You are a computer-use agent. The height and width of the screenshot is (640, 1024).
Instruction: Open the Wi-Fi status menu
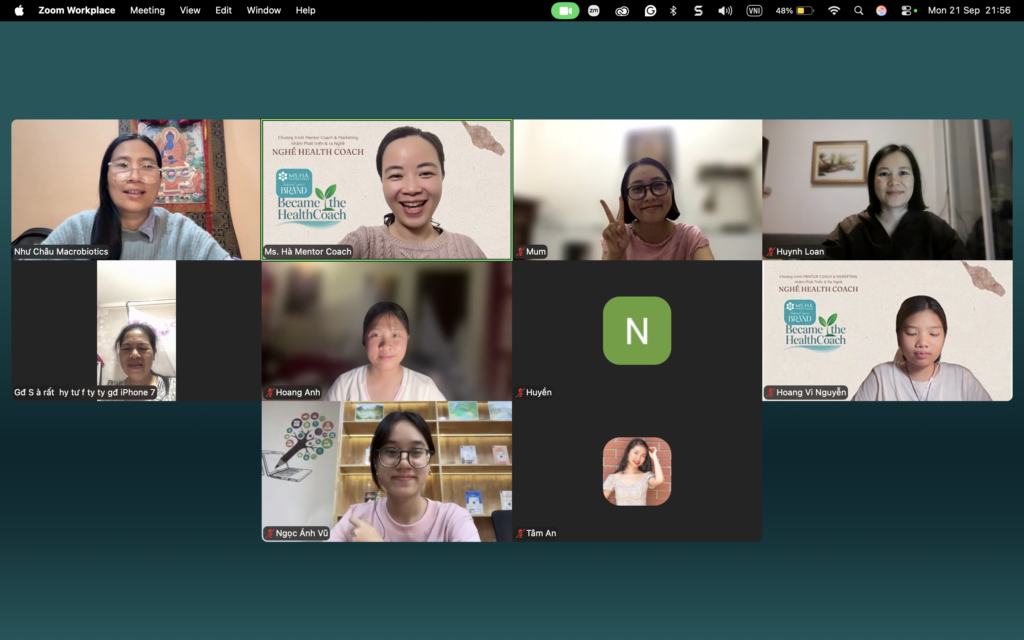tap(833, 10)
